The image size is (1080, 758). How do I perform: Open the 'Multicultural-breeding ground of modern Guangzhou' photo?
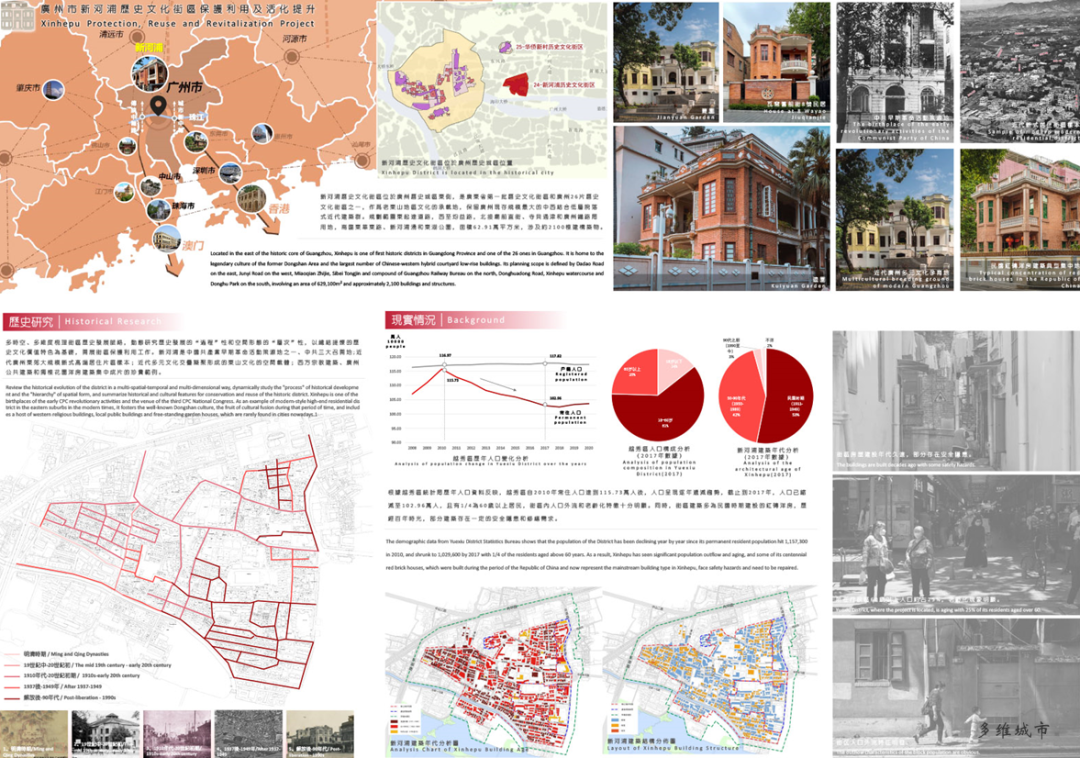coord(895,219)
